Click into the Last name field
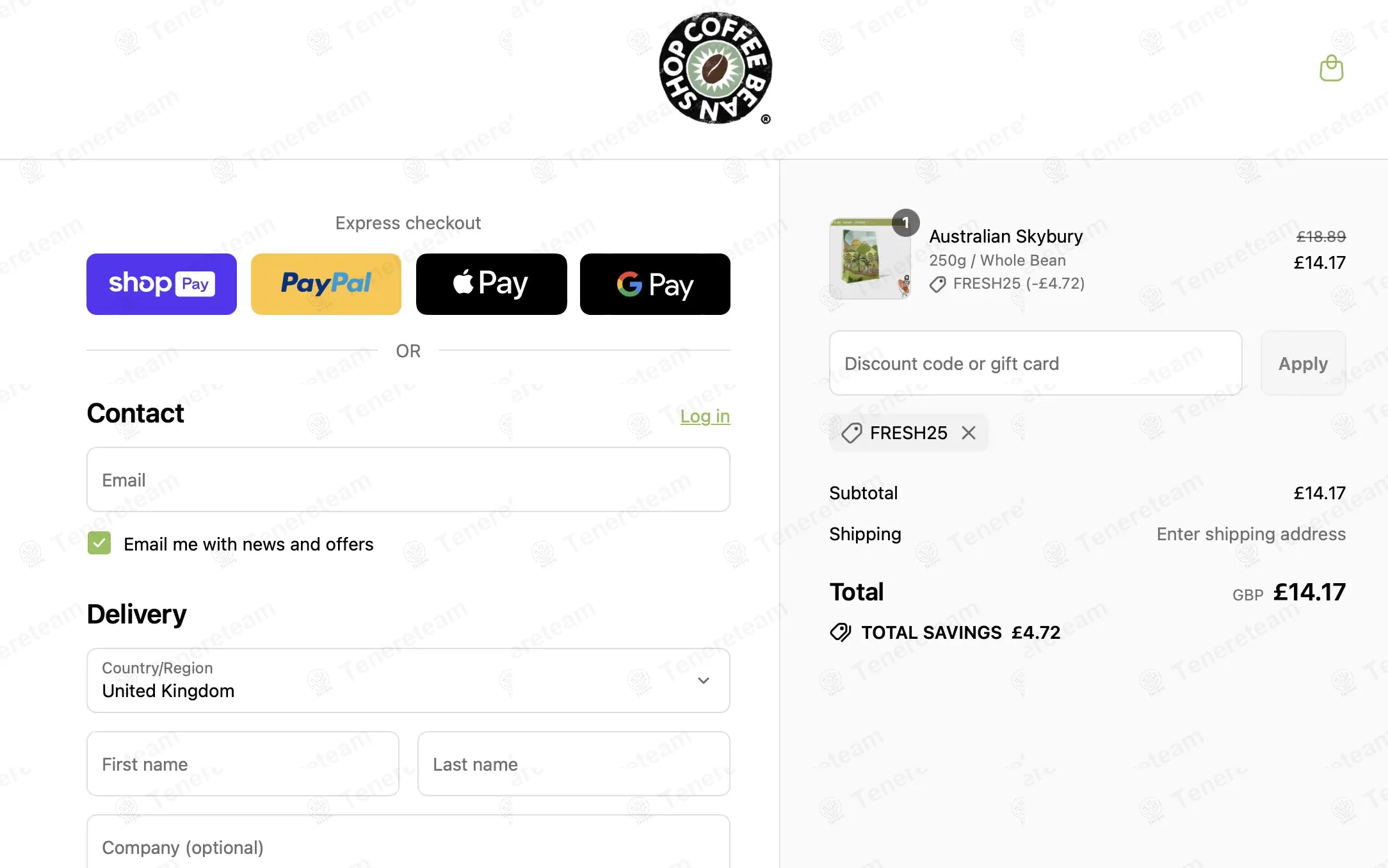 574,764
